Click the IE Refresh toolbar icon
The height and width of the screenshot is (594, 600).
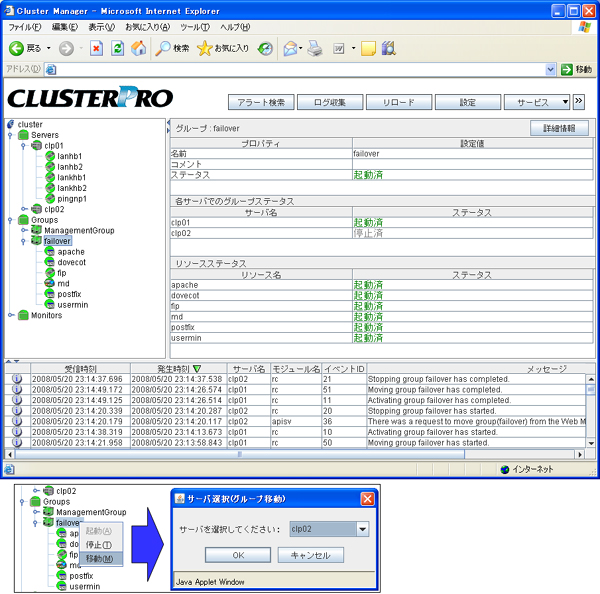click(118, 48)
